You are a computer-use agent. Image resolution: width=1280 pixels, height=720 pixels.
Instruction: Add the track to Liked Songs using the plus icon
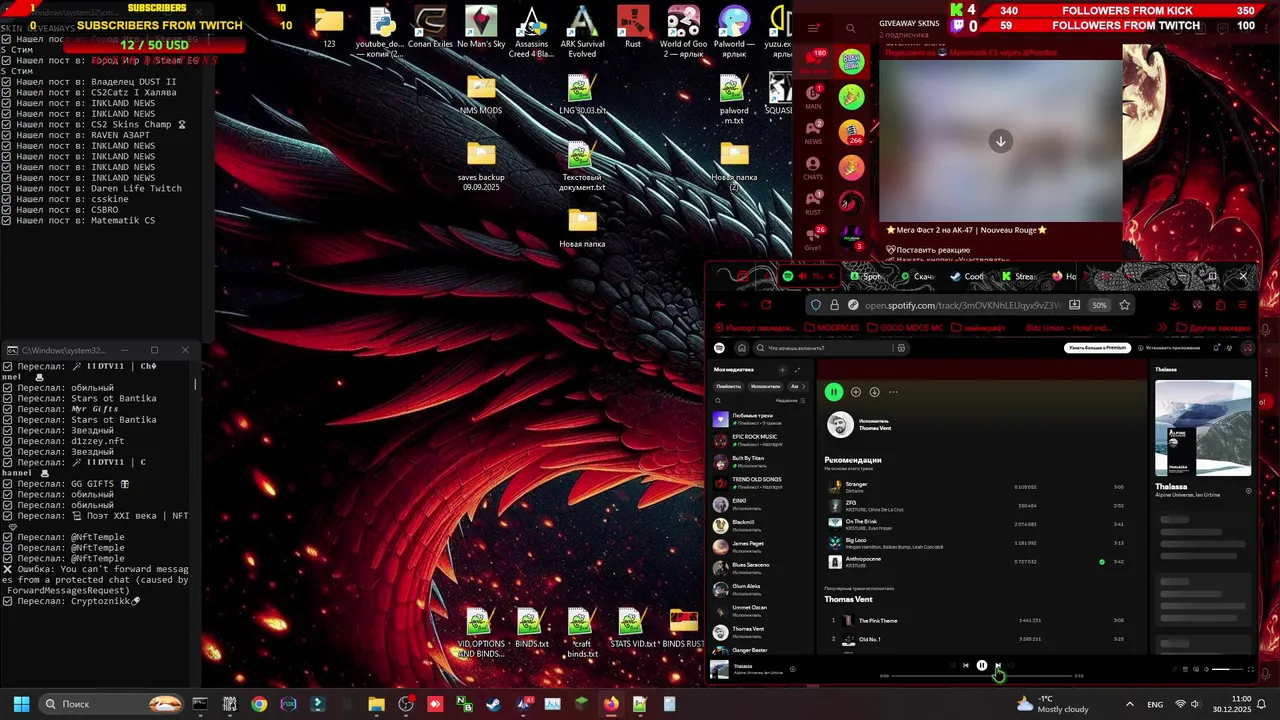[x=856, y=392]
